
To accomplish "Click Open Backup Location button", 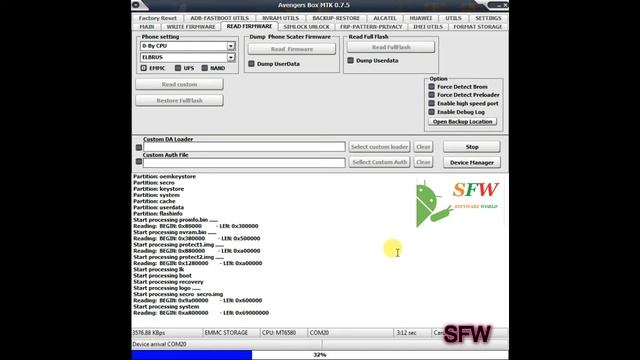I will pos(462,122).
